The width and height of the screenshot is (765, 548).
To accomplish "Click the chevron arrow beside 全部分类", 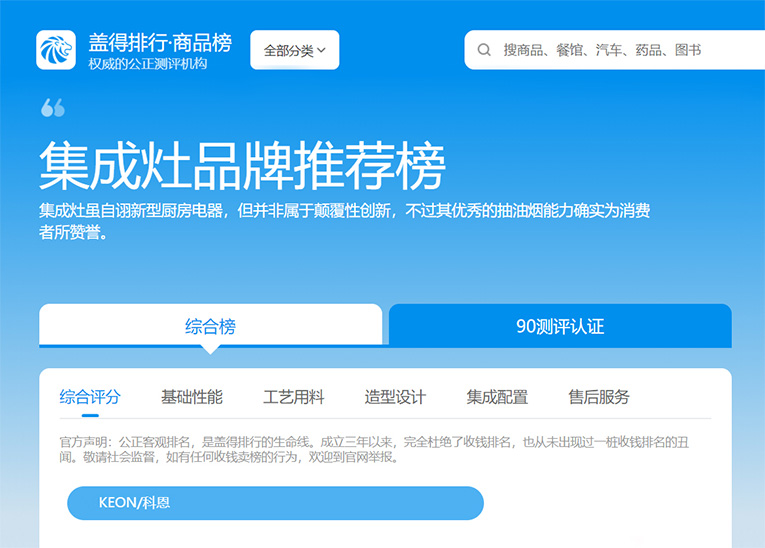I will pos(322,50).
